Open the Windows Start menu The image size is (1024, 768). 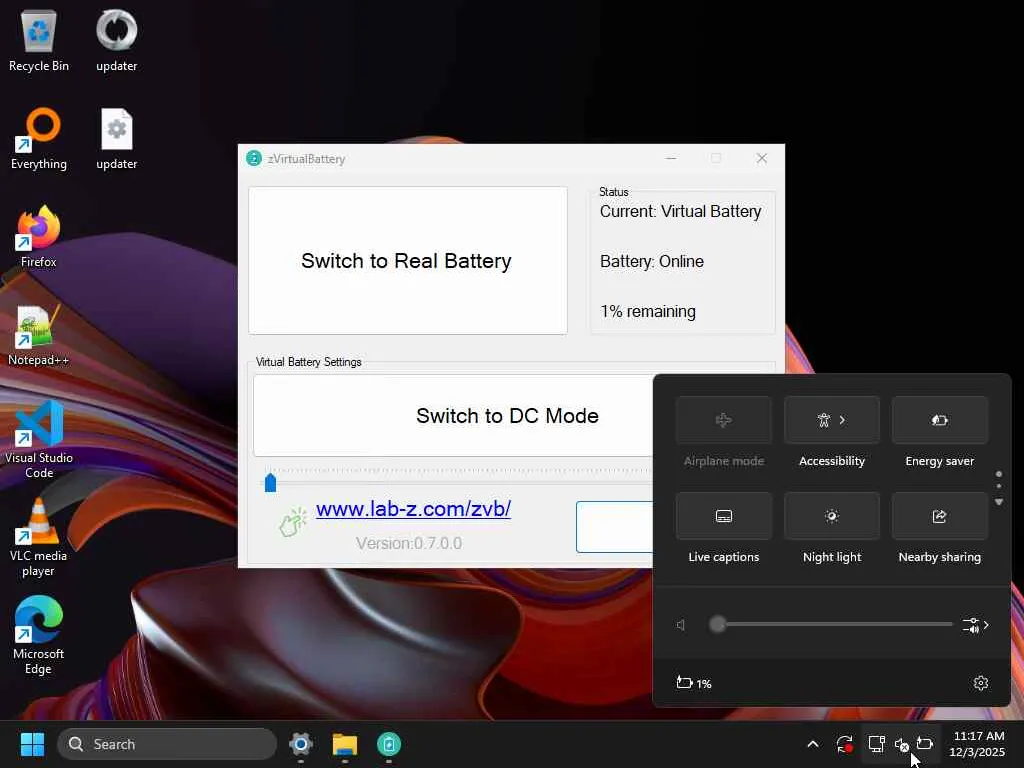(32, 744)
